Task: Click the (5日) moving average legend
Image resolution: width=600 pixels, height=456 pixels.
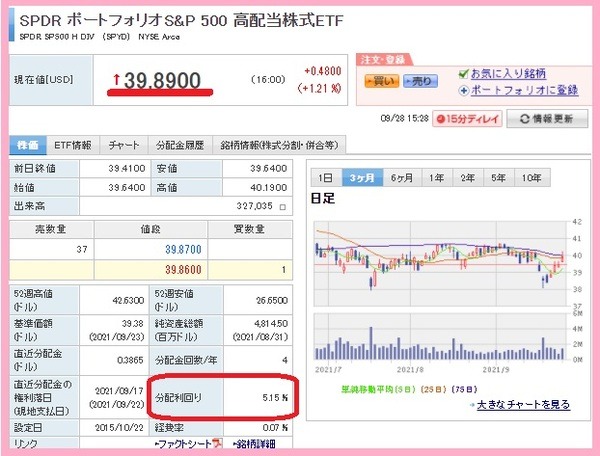Action: tap(406, 389)
